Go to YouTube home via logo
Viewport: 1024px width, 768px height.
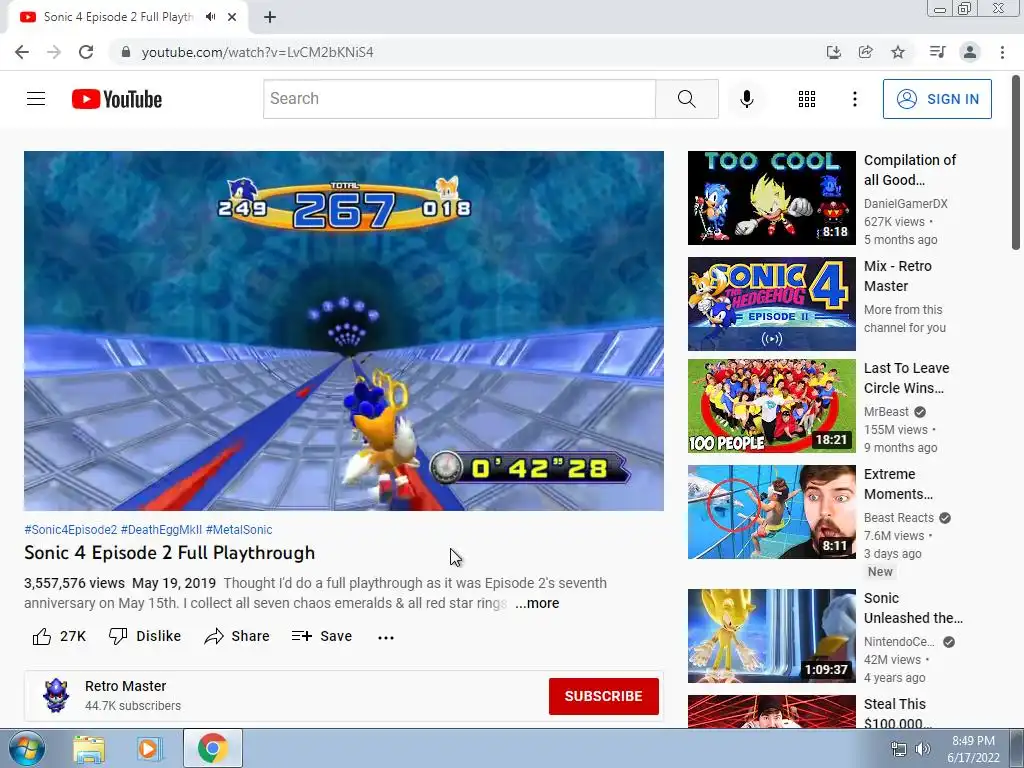[117, 99]
